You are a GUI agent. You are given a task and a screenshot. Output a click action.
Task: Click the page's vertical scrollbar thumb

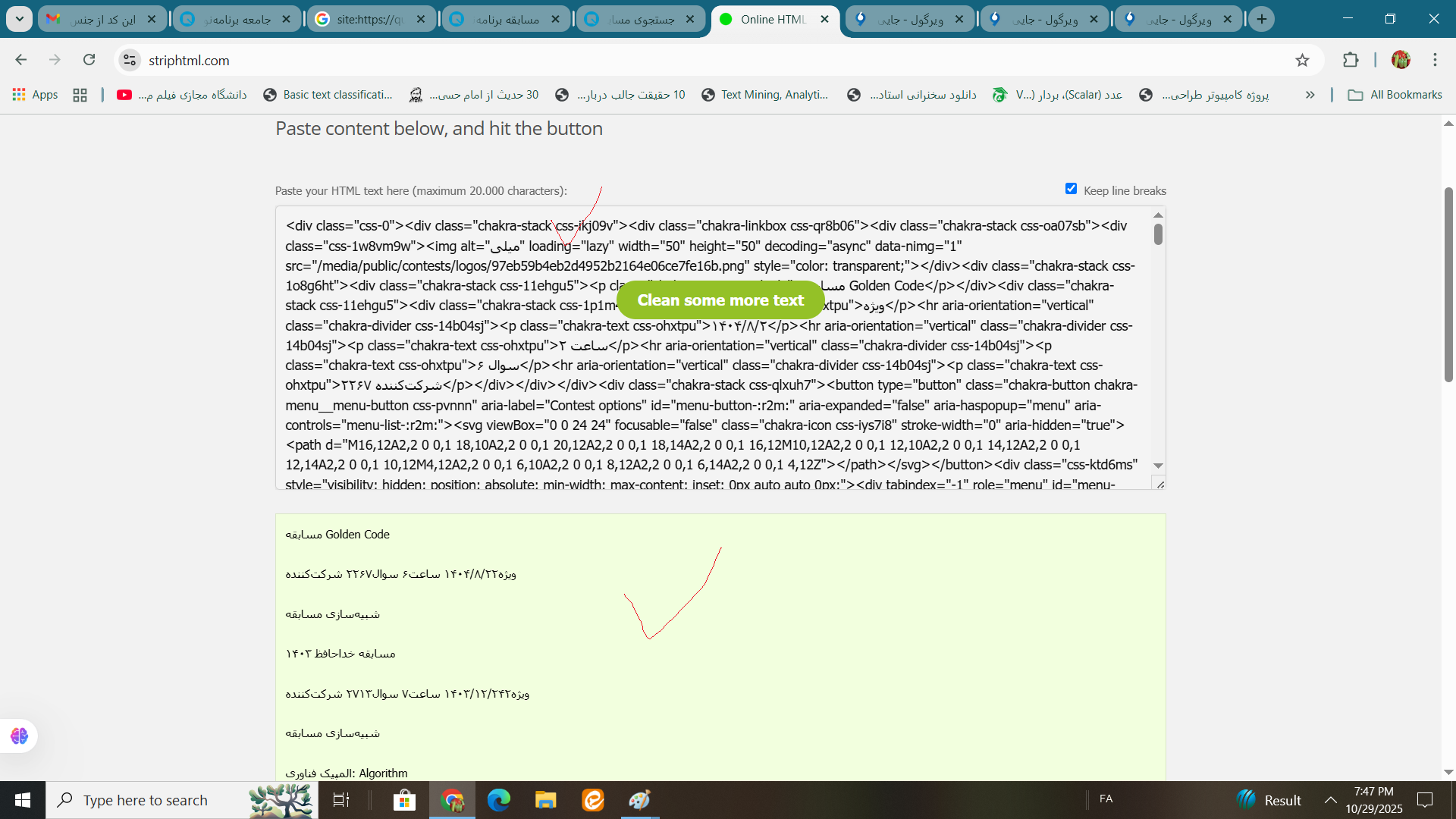tap(1448, 284)
